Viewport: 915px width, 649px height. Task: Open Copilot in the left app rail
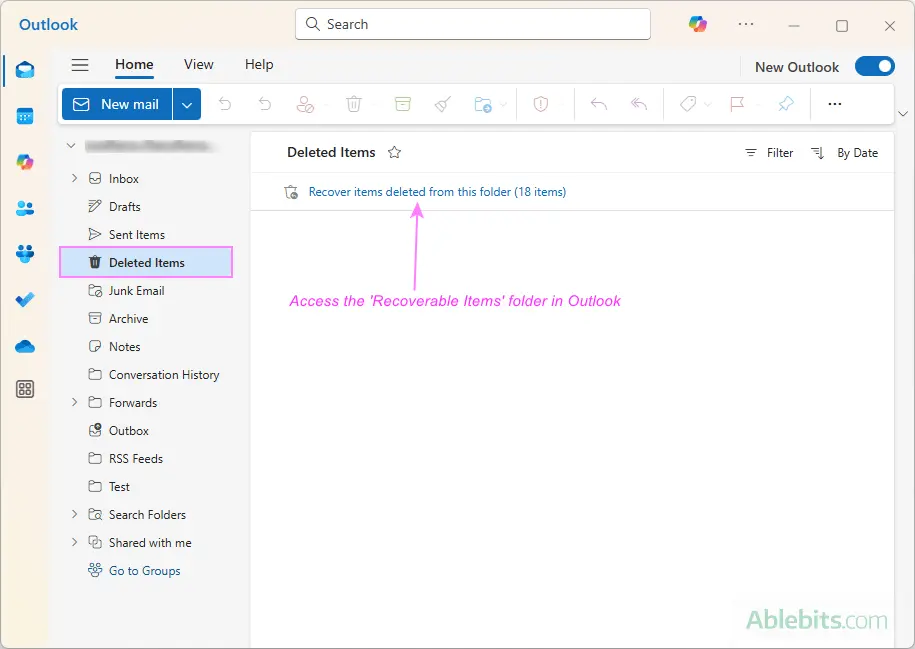(x=25, y=162)
